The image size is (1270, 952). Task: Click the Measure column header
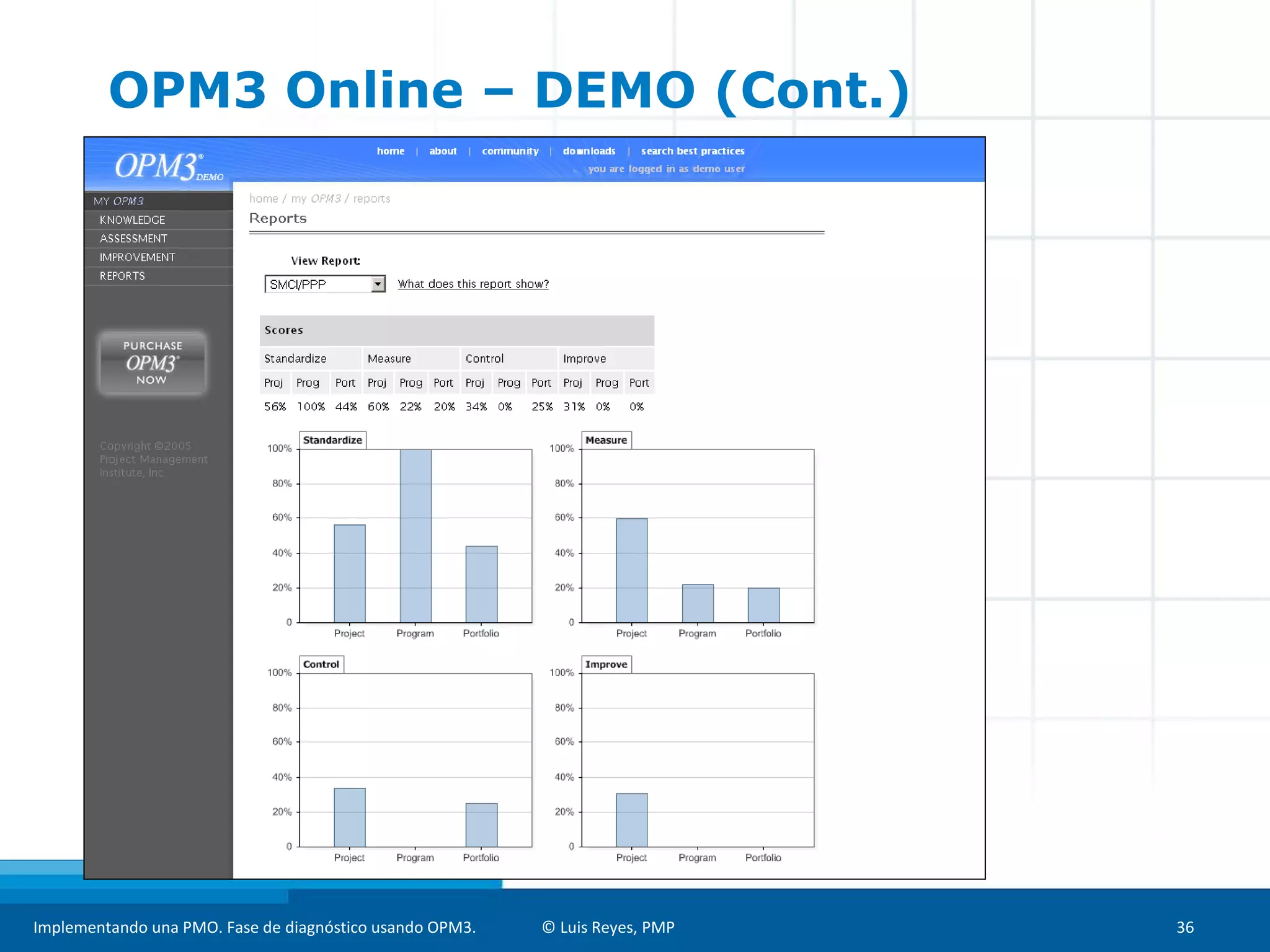click(411, 359)
